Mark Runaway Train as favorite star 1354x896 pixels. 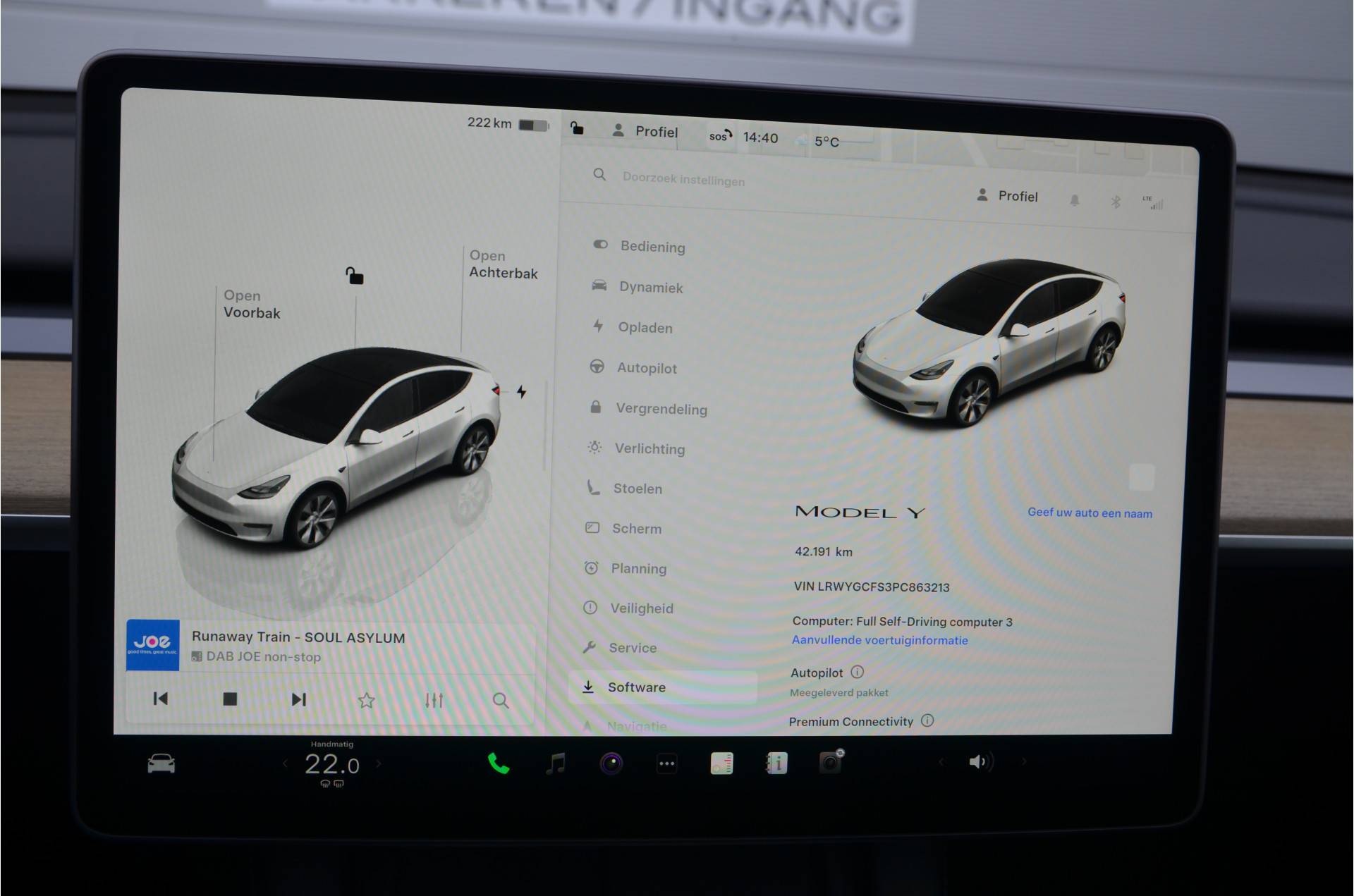[x=366, y=700]
